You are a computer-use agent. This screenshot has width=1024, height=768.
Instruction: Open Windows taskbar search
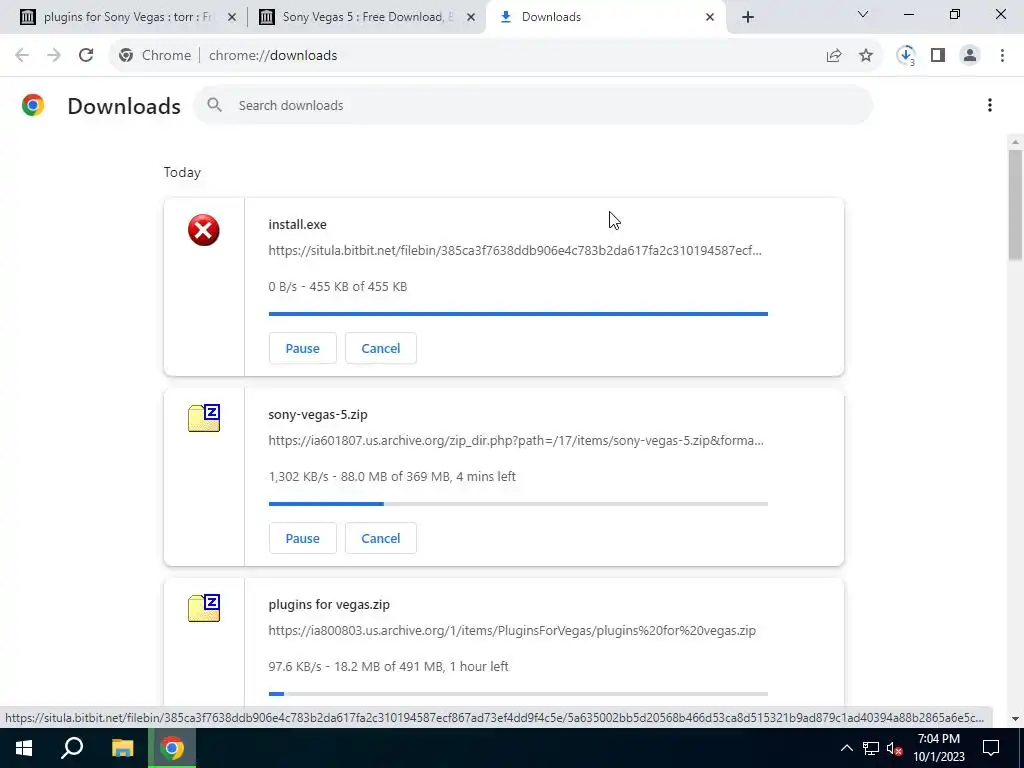(72, 748)
